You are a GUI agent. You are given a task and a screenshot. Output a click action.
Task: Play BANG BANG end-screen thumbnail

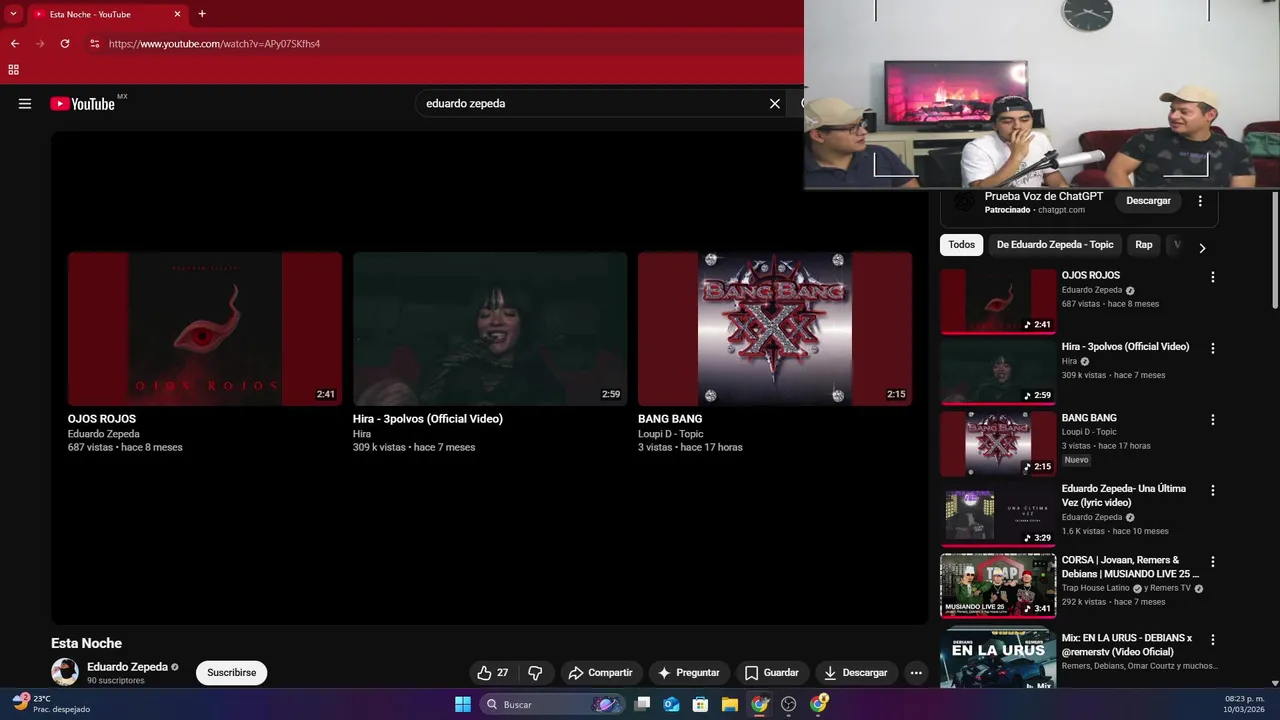pos(775,329)
